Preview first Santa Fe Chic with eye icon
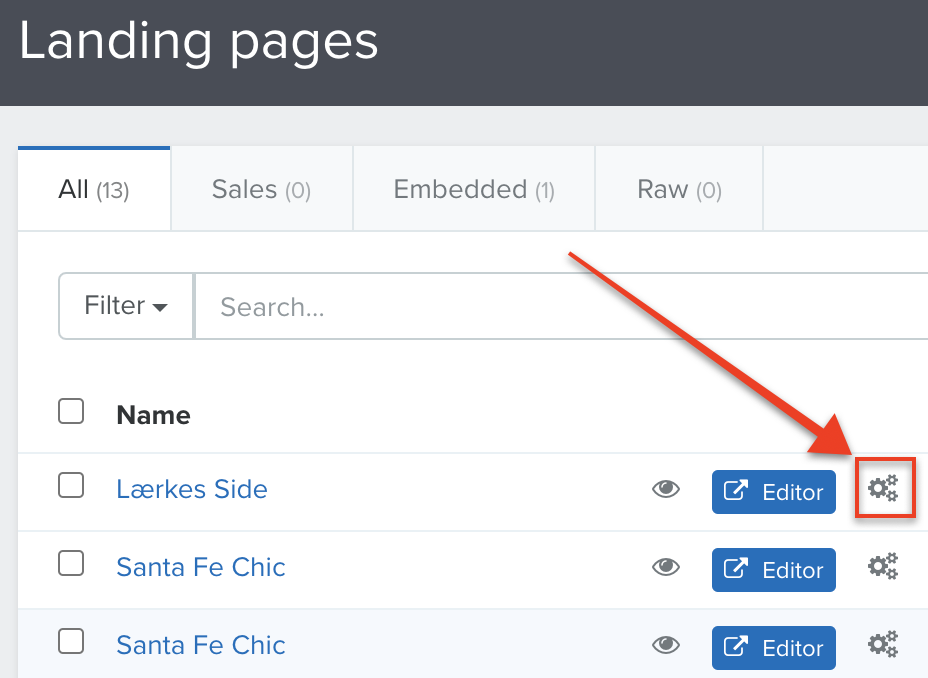928x678 pixels. (x=666, y=567)
